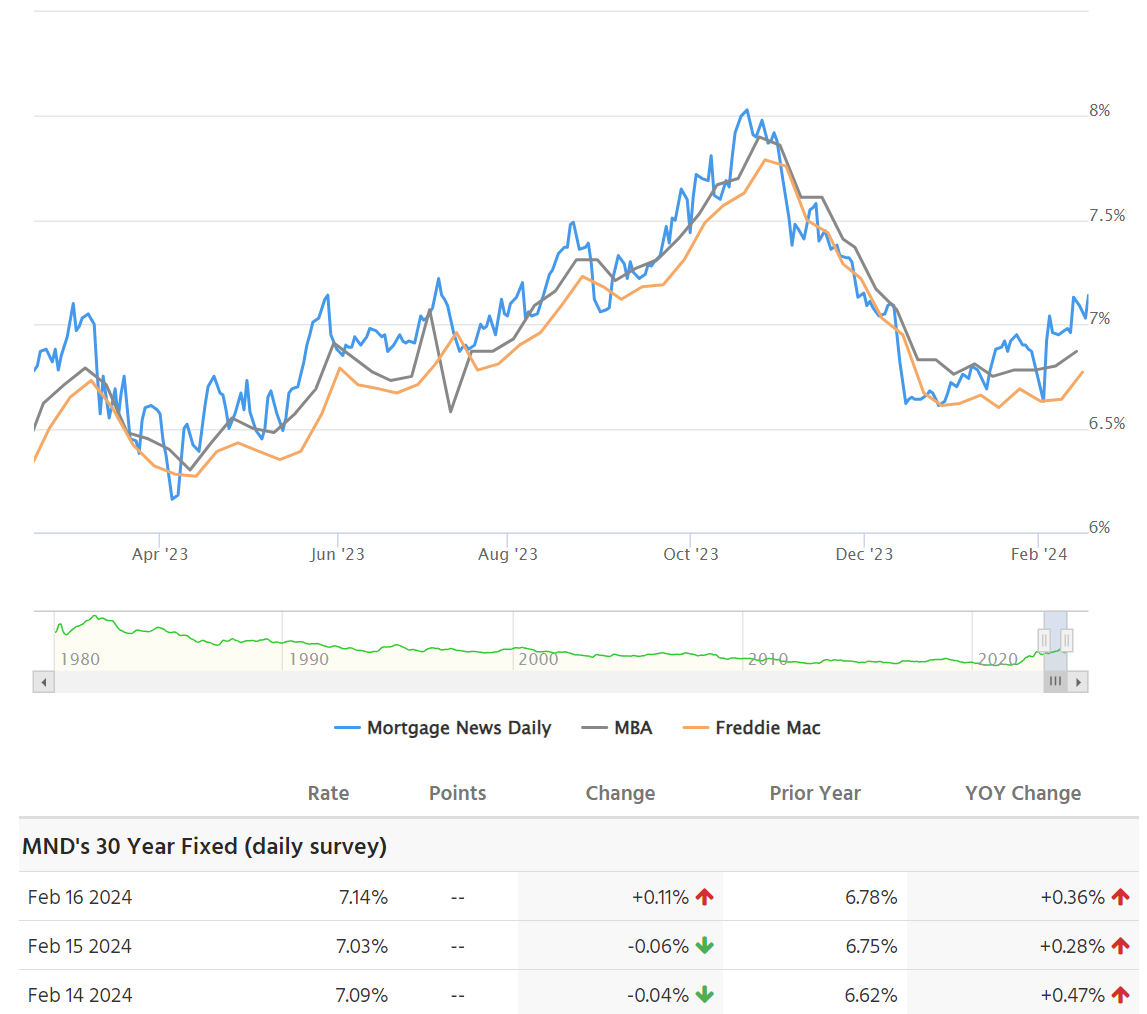The height and width of the screenshot is (1014, 1147).
Task: Click the Feb 15 YOY change red arrow
Action: pyautogui.click(x=1120, y=946)
